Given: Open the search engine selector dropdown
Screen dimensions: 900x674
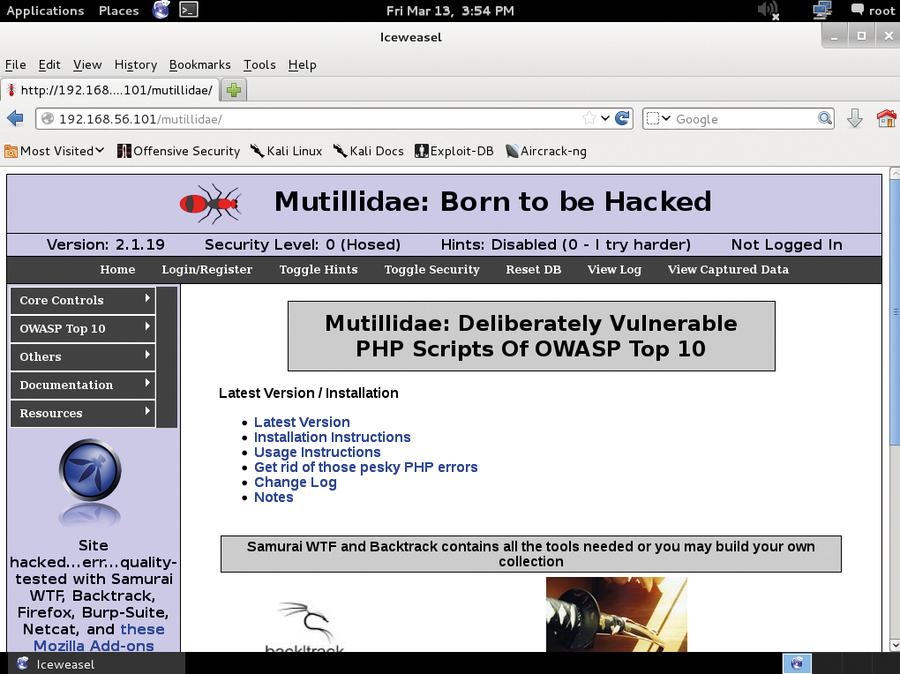Looking at the screenshot, I should pos(658,118).
